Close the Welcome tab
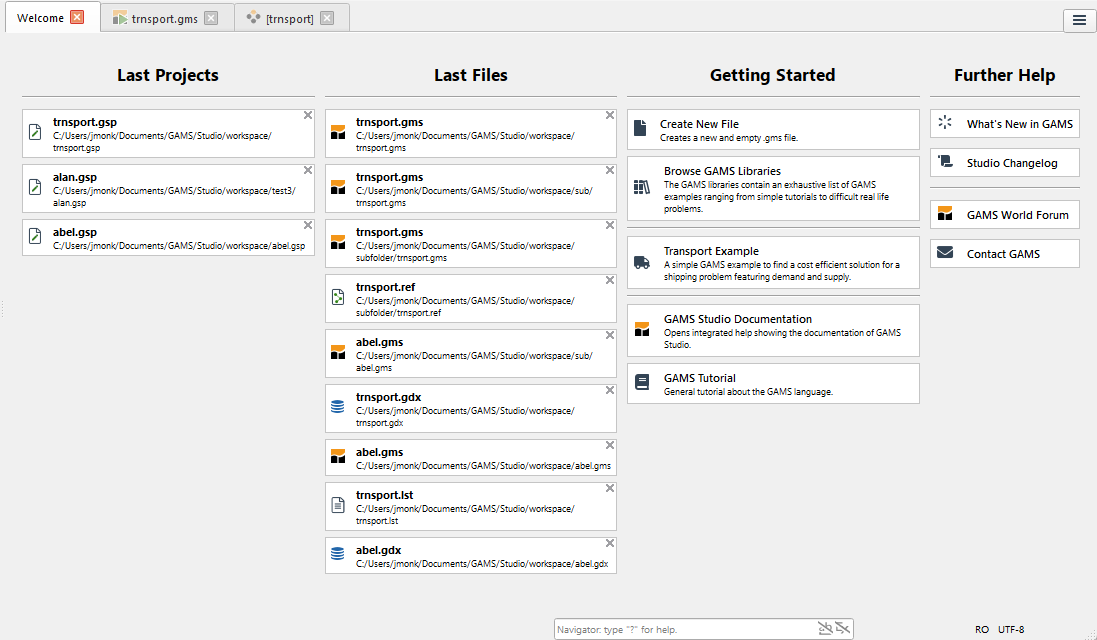This screenshot has height=640, width=1097. click(x=78, y=18)
